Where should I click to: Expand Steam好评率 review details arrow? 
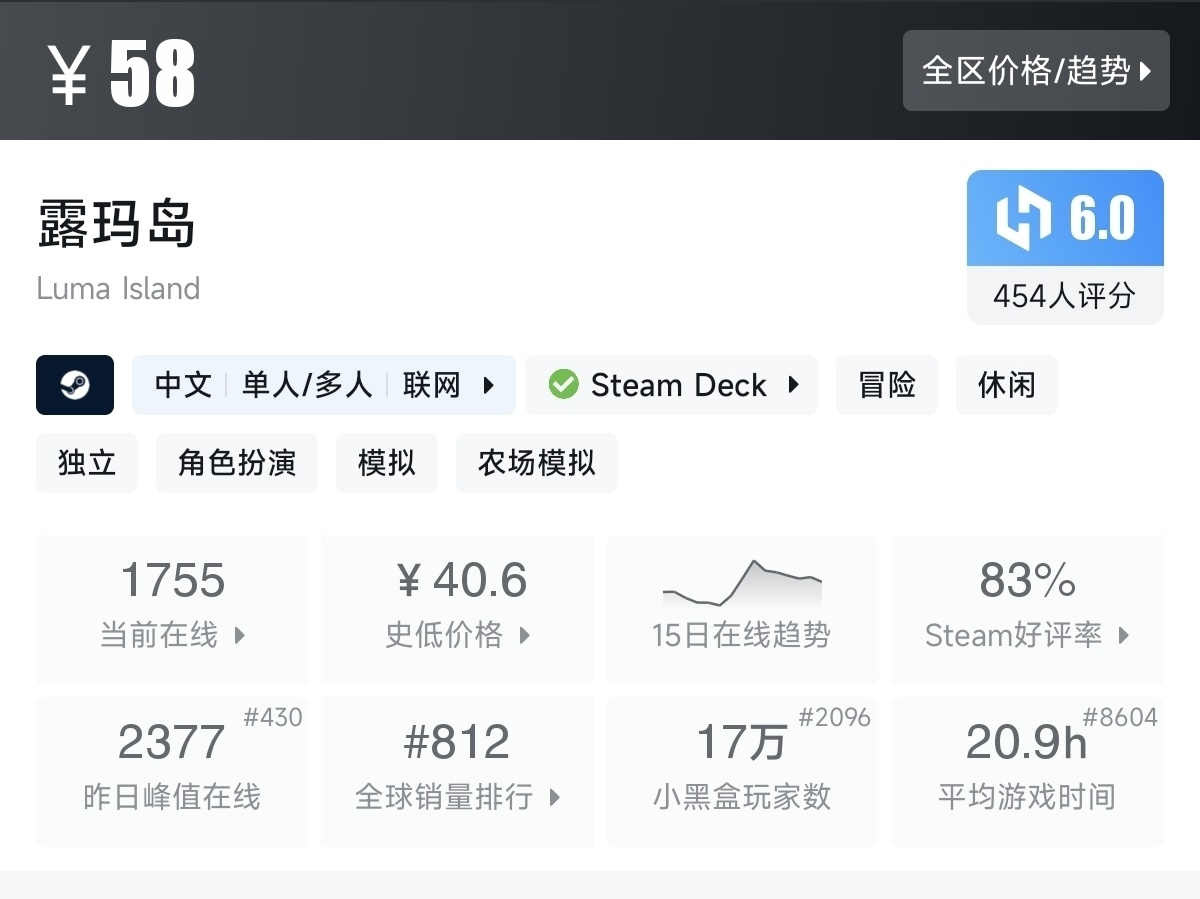coord(1124,635)
